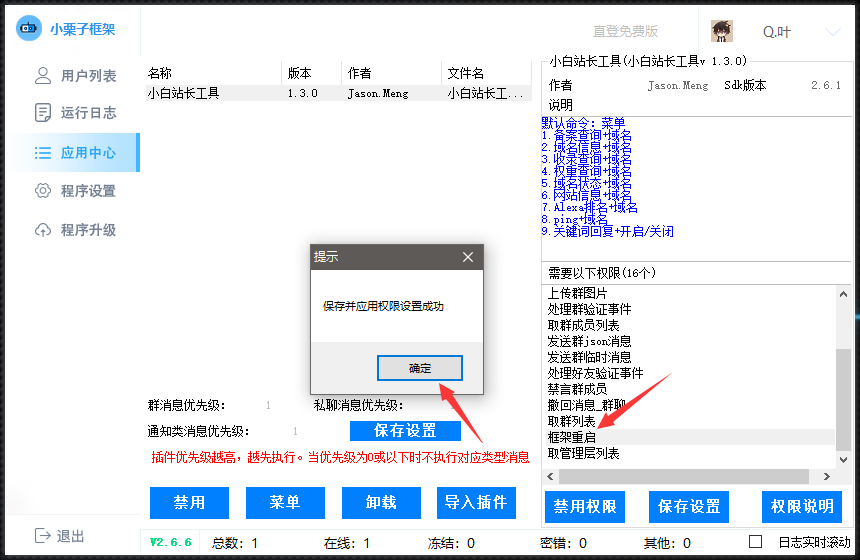Click the 退出 exit door icon

pyautogui.click(x=43, y=535)
